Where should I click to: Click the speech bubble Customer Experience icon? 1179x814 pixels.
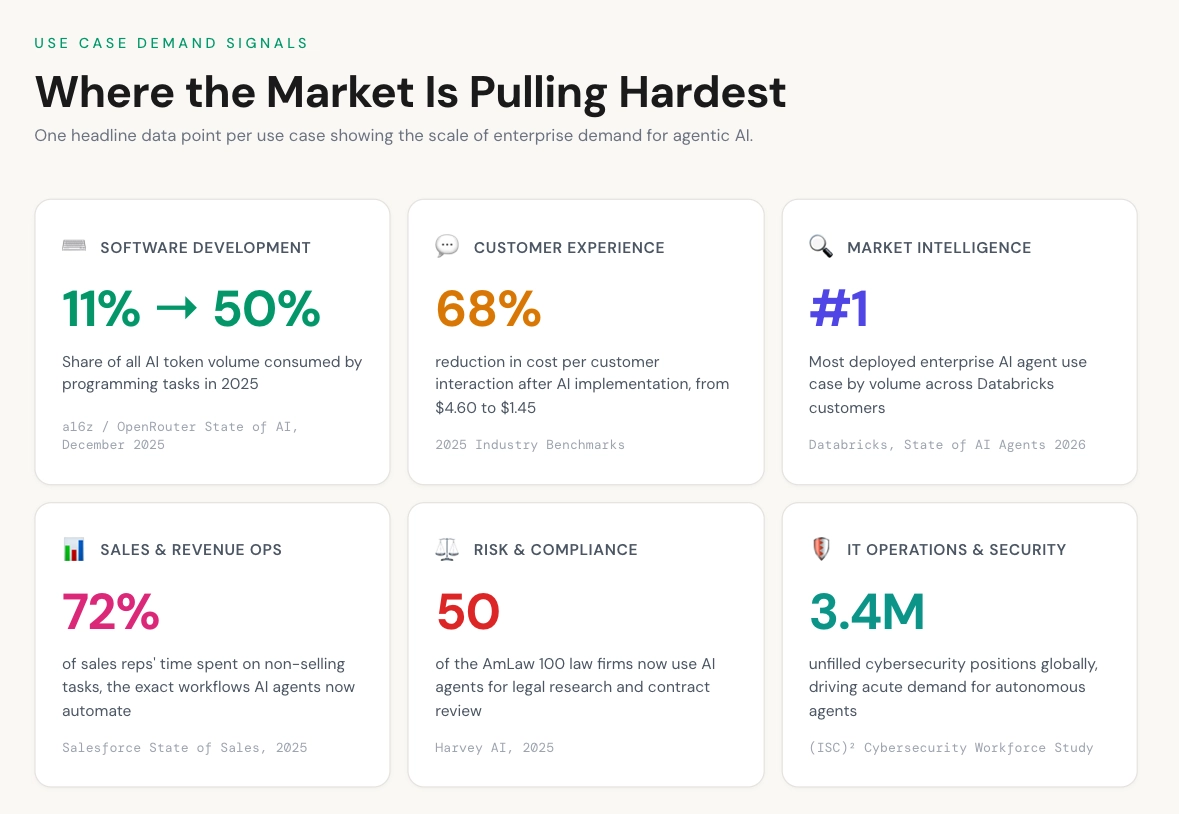pos(447,247)
